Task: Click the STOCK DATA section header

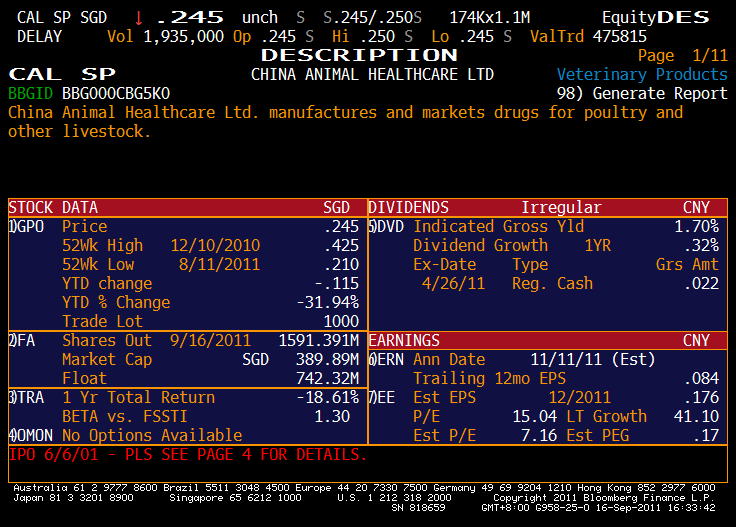Action: pos(188,207)
